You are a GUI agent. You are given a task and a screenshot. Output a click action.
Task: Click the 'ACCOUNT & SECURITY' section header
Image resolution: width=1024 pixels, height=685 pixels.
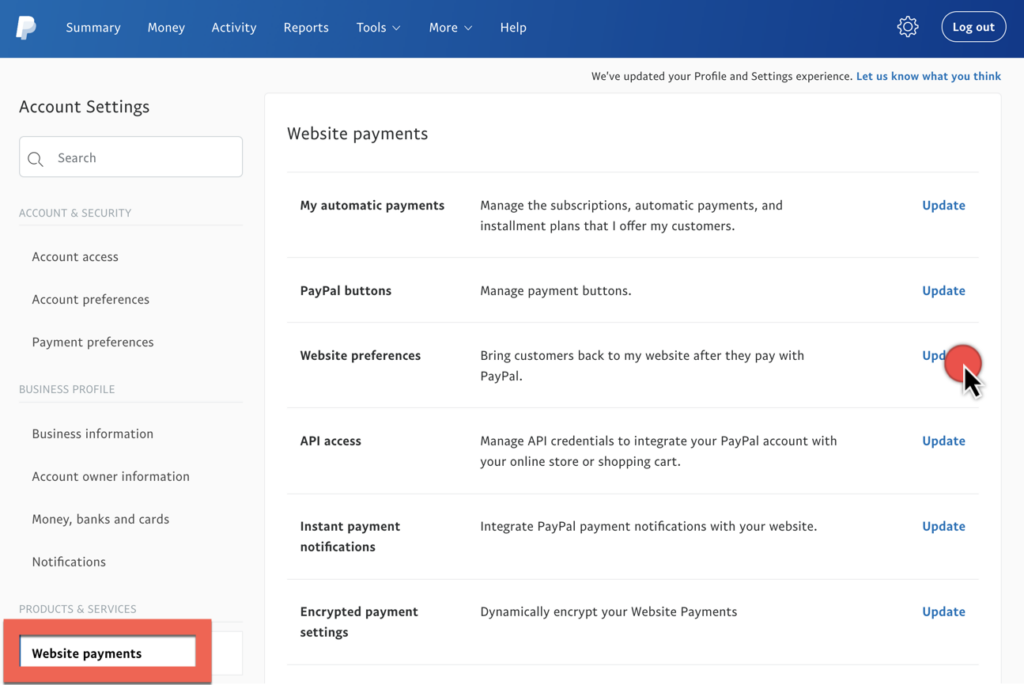pyautogui.click(x=75, y=213)
